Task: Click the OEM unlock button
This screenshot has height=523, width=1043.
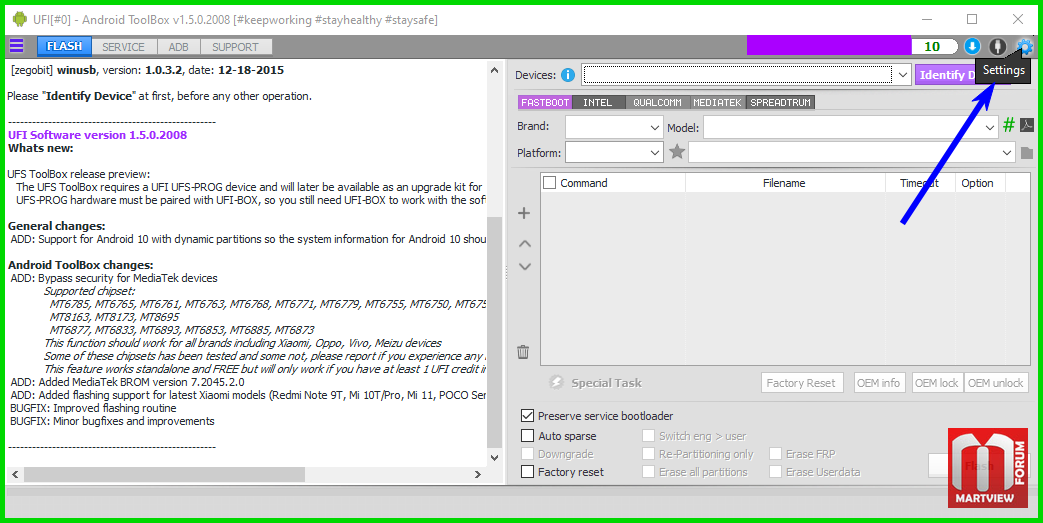Action: (996, 383)
